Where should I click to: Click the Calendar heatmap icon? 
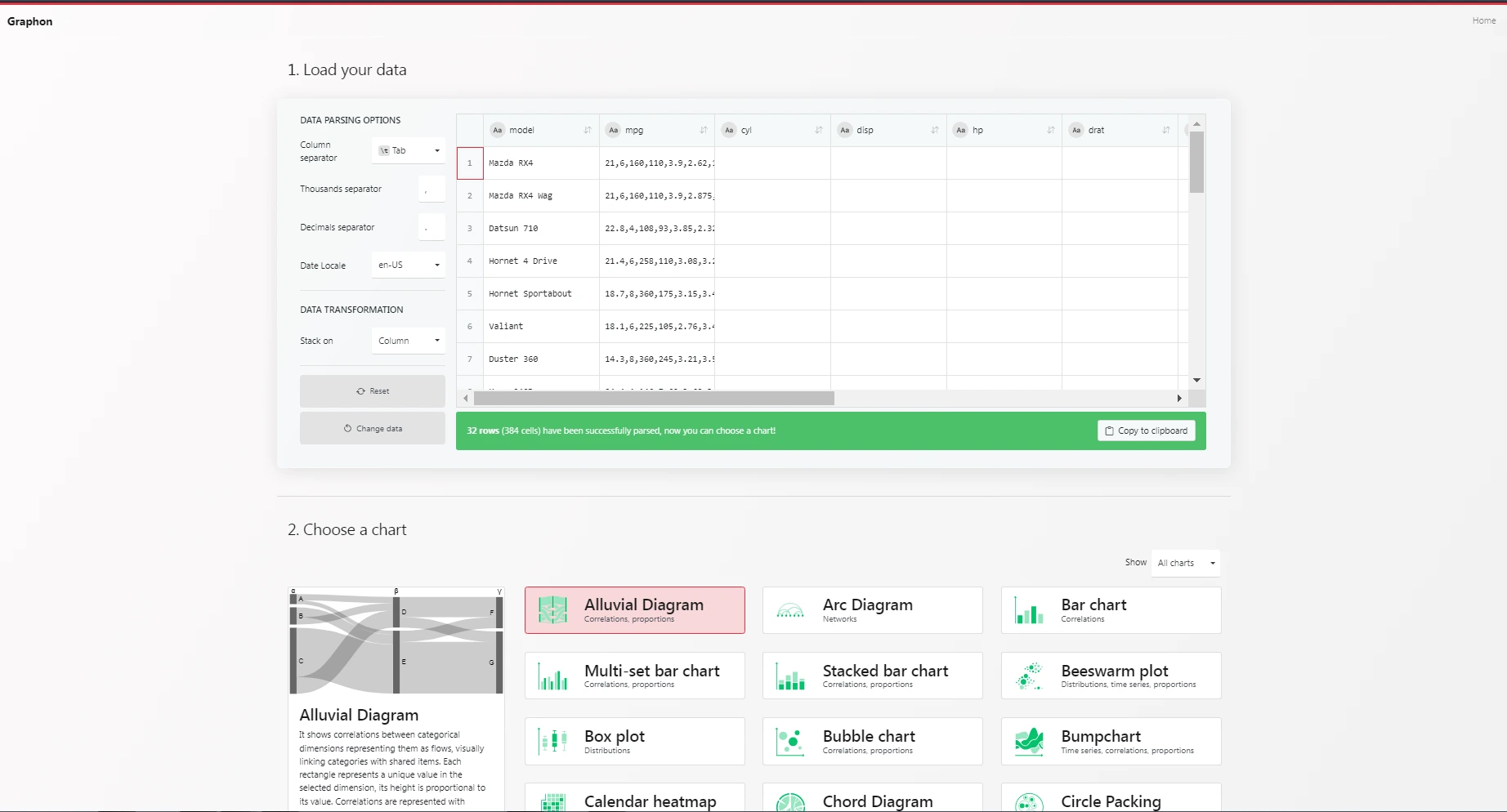[552, 802]
